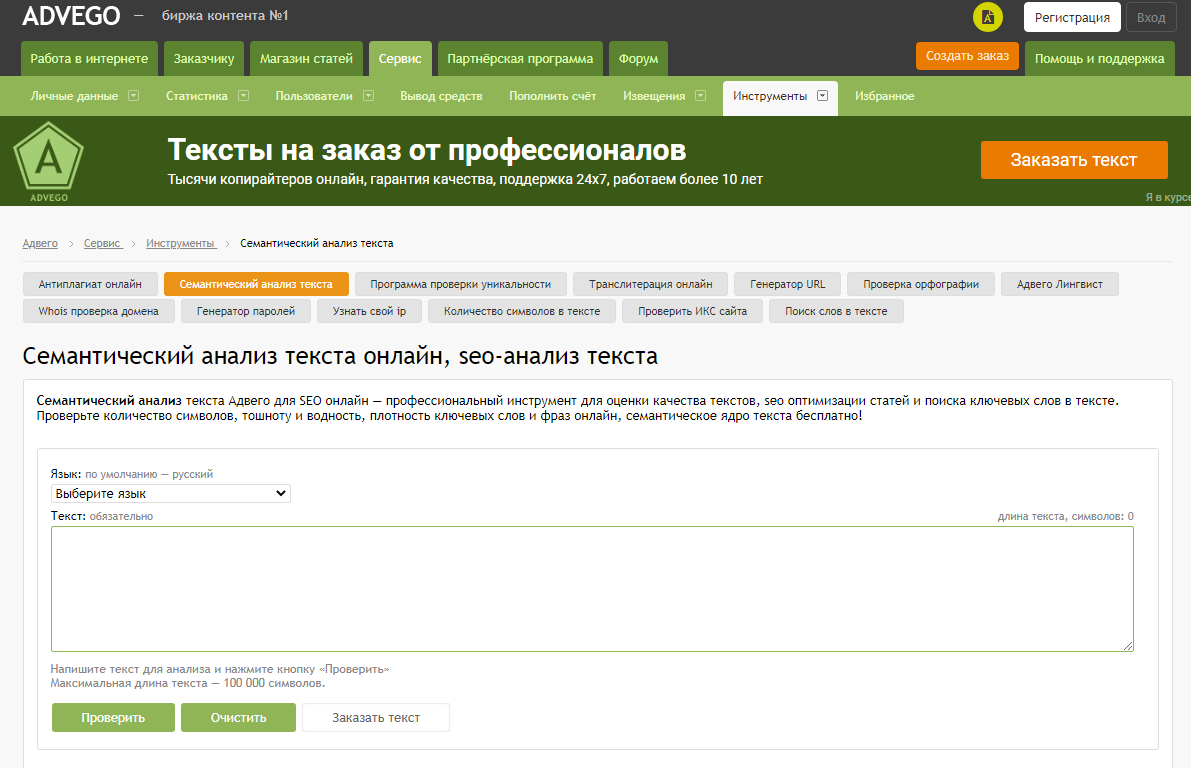The image size is (1191, 768).
Task: Open the Поиск слов в тексте tool
Action: (x=836, y=311)
